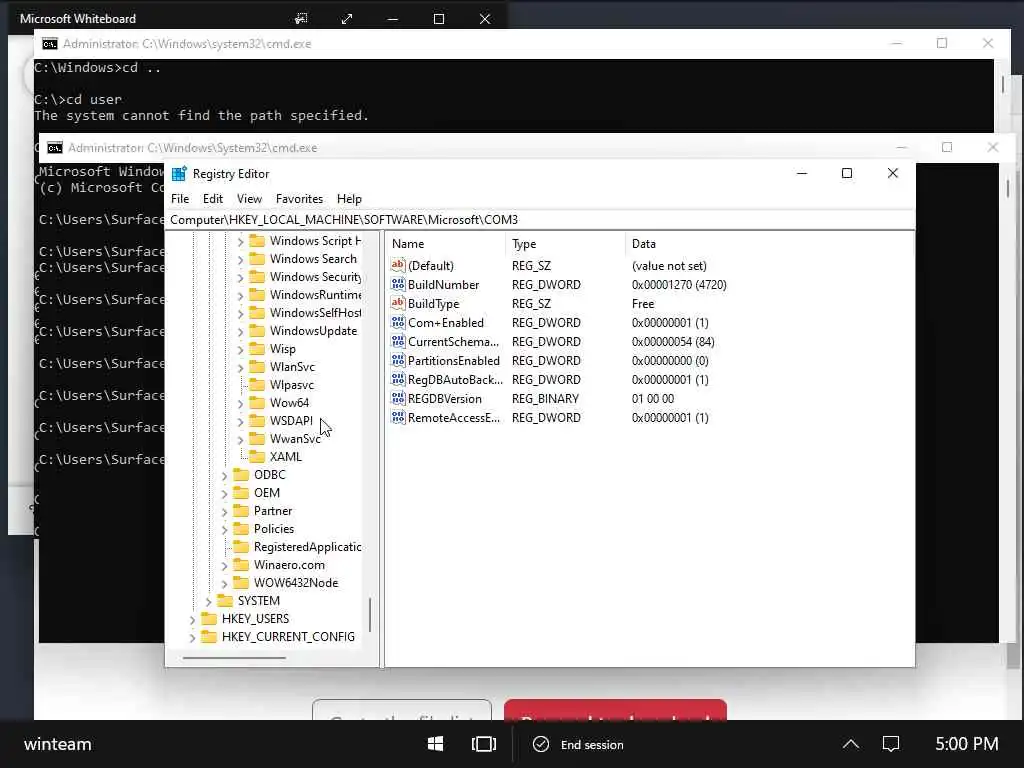Viewport: 1024px width, 768px height.
Task: Click the REGDBVersion binary value icon
Action: (x=398, y=398)
